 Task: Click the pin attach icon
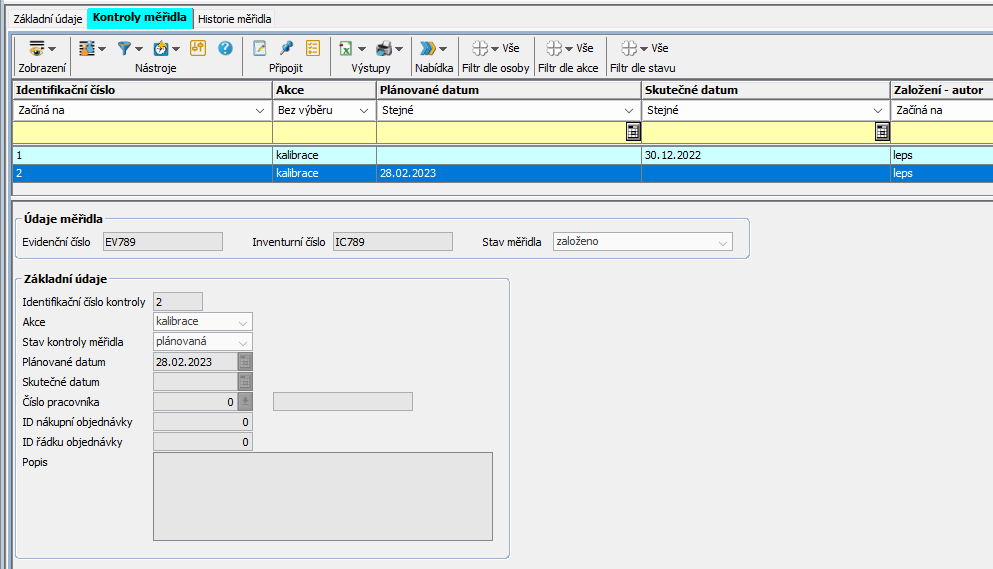click(286, 48)
